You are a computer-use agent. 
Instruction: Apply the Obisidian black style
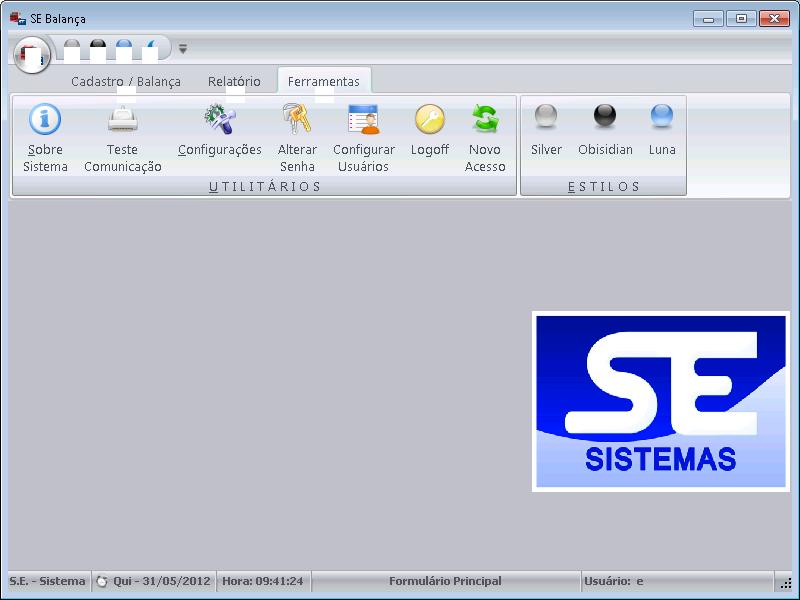[x=605, y=118]
